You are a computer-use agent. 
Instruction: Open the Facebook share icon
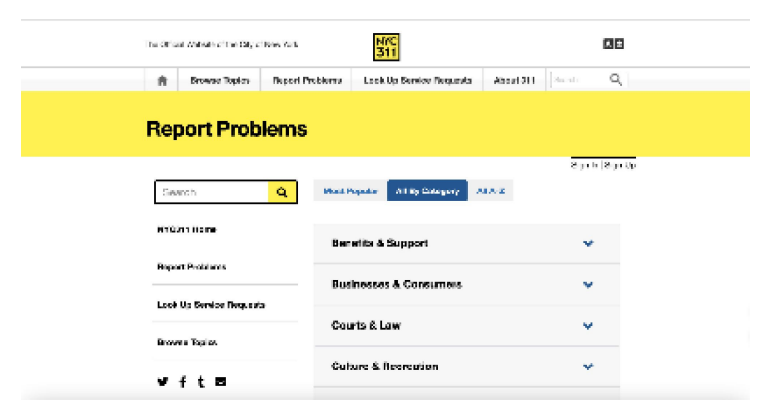[x=182, y=381]
